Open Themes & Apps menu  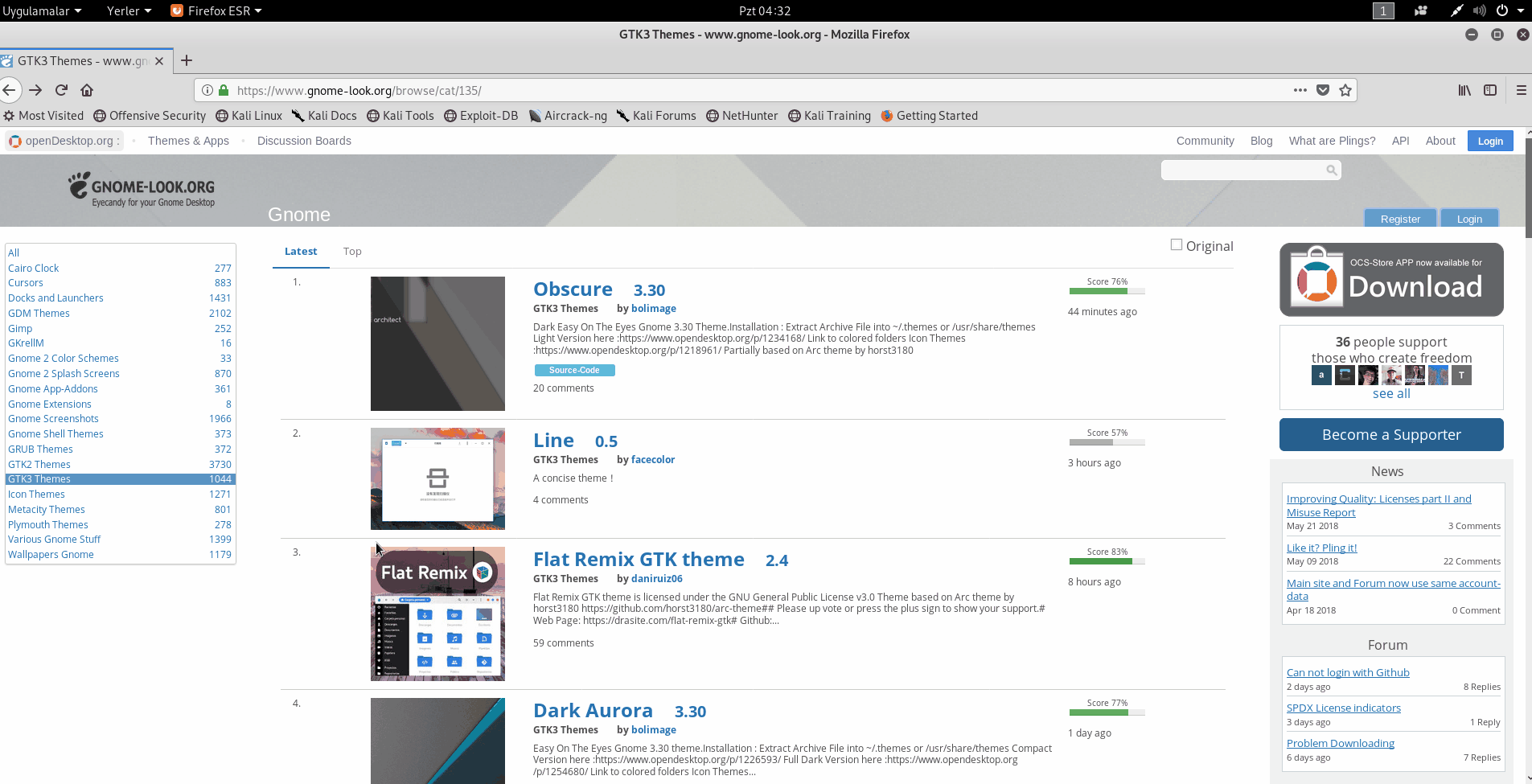pos(188,141)
